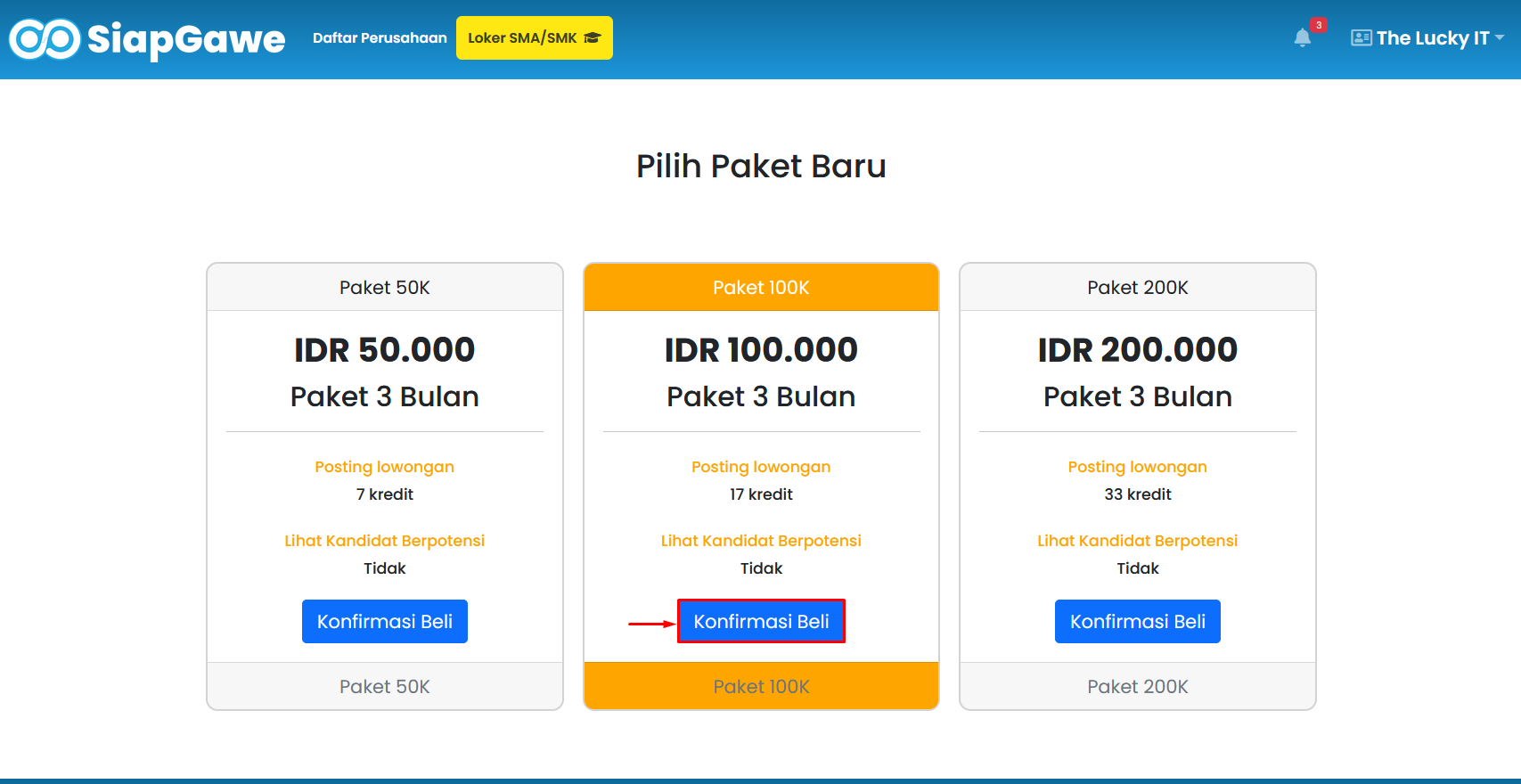
Task: Confirm purchase of Paket 50K
Action: 385,621
